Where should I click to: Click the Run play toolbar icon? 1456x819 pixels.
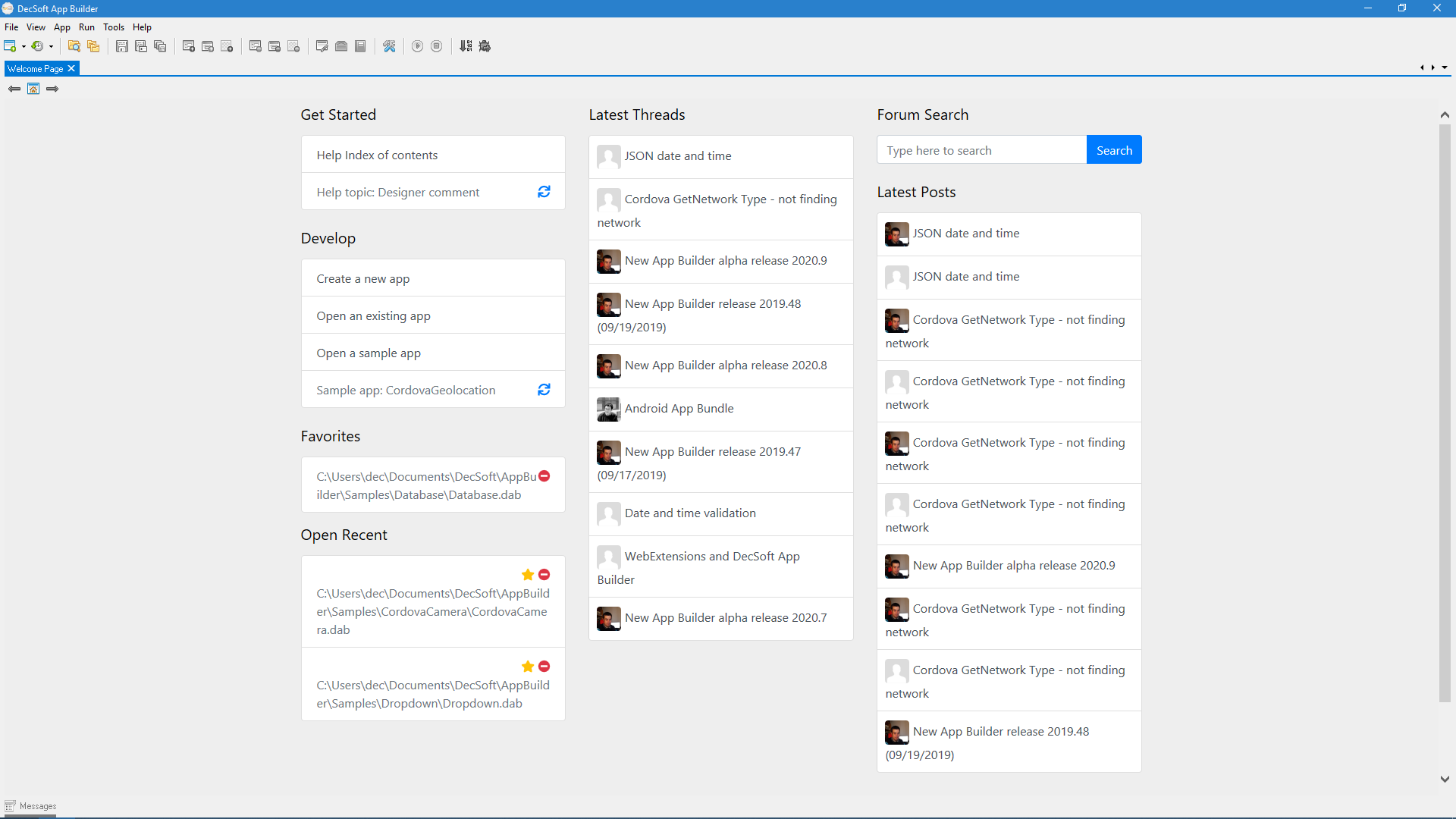click(x=418, y=46)
